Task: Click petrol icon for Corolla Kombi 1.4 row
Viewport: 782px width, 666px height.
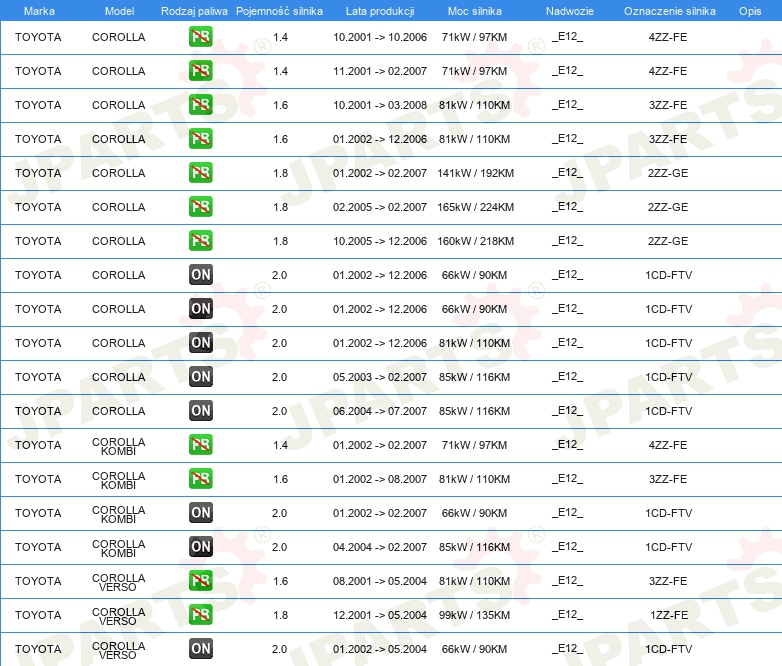Action: pyautogui.click(x=200, y=444)
